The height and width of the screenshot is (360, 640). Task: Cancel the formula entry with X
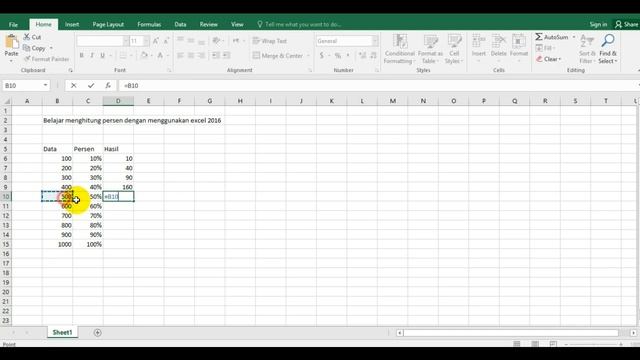pyautogui.click(x=73, y=85)
